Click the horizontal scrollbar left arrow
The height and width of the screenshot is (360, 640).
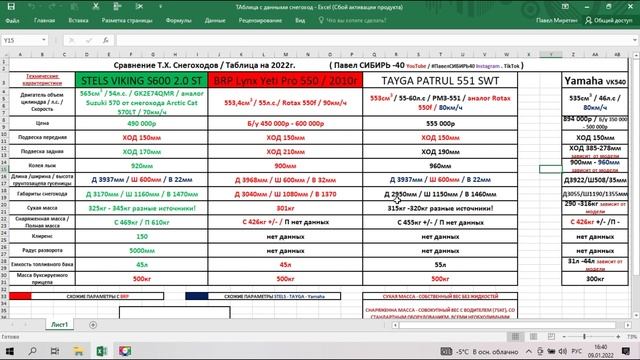point(395,325)
